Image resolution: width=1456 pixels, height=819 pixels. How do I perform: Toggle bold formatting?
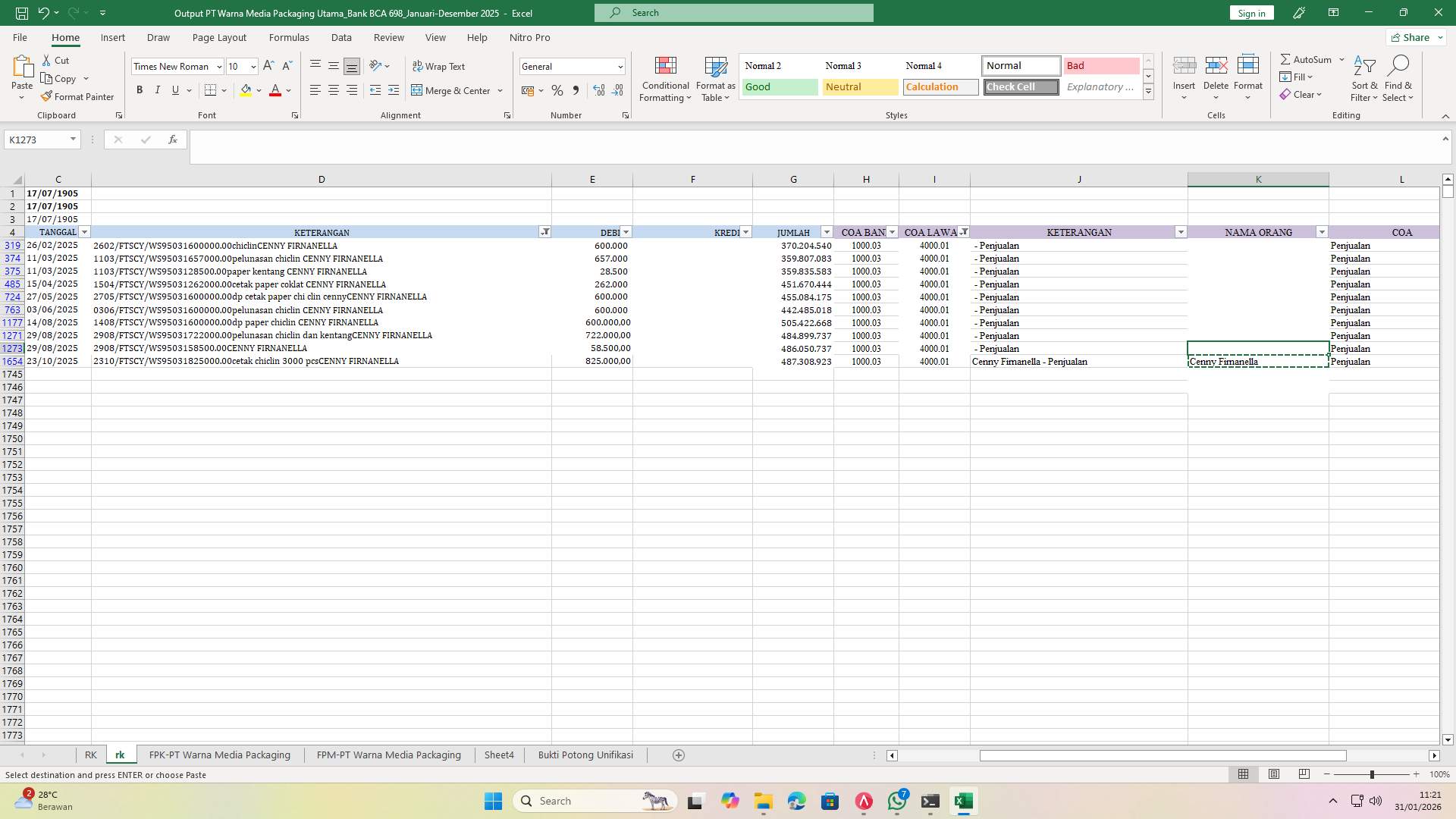140,89
